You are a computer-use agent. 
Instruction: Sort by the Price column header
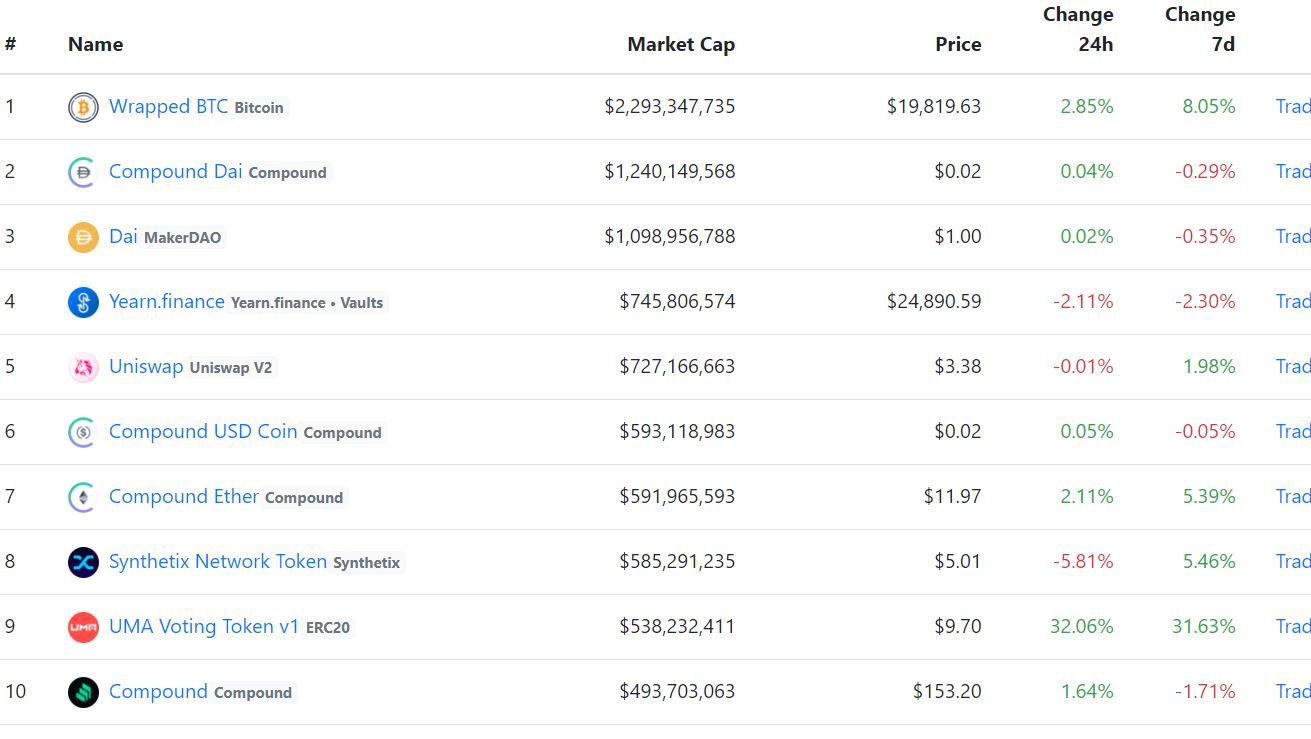[x=957, y=44]
